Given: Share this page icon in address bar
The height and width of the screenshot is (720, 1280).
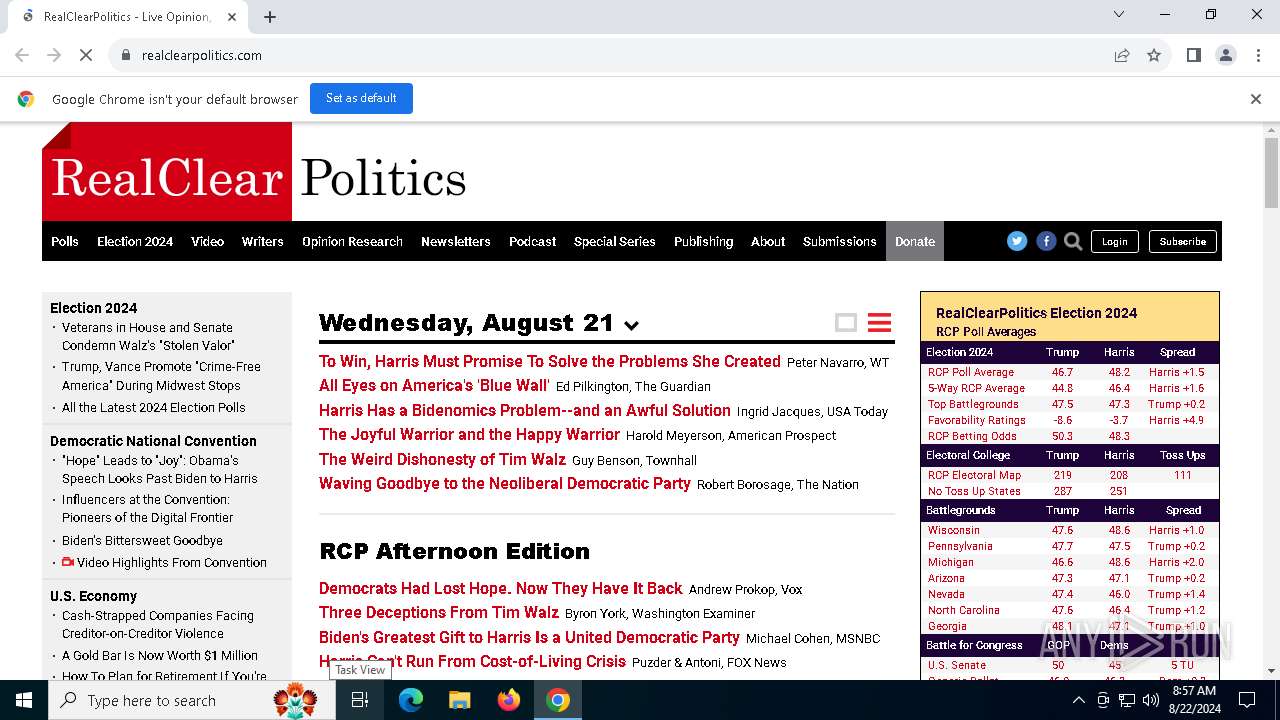Looking at the screenshot, I should [1122, 55].
